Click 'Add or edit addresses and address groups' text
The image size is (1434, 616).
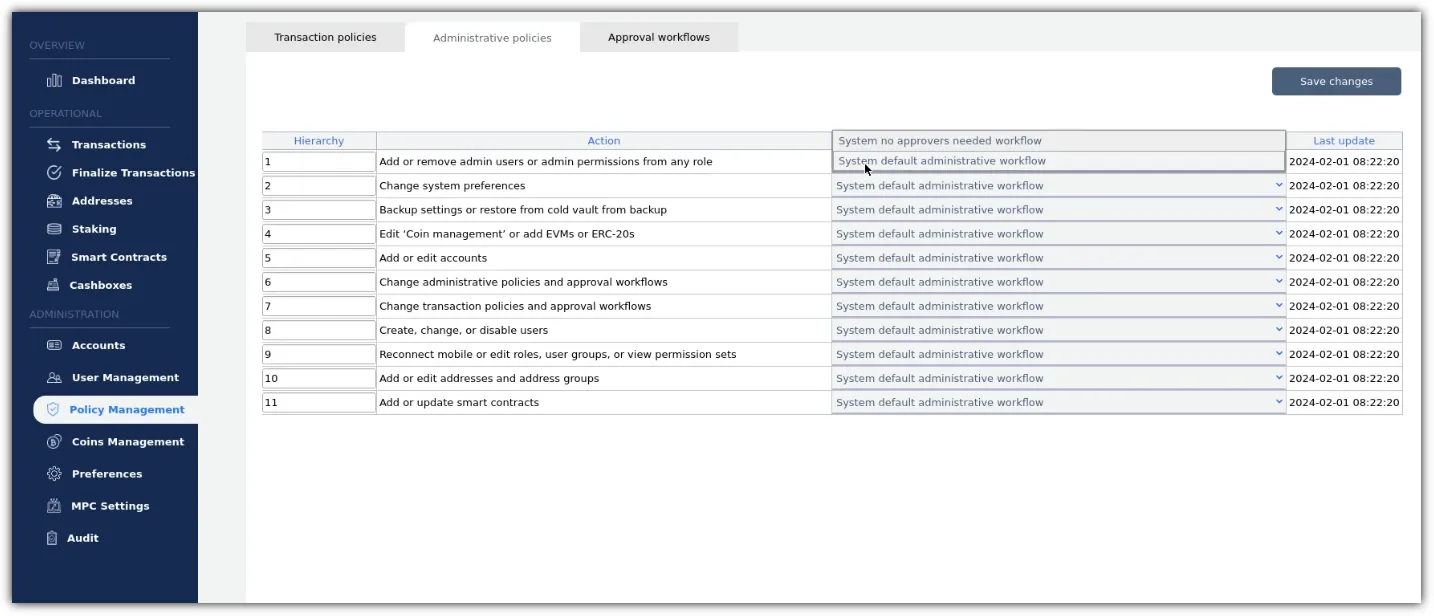pos(489,378)
